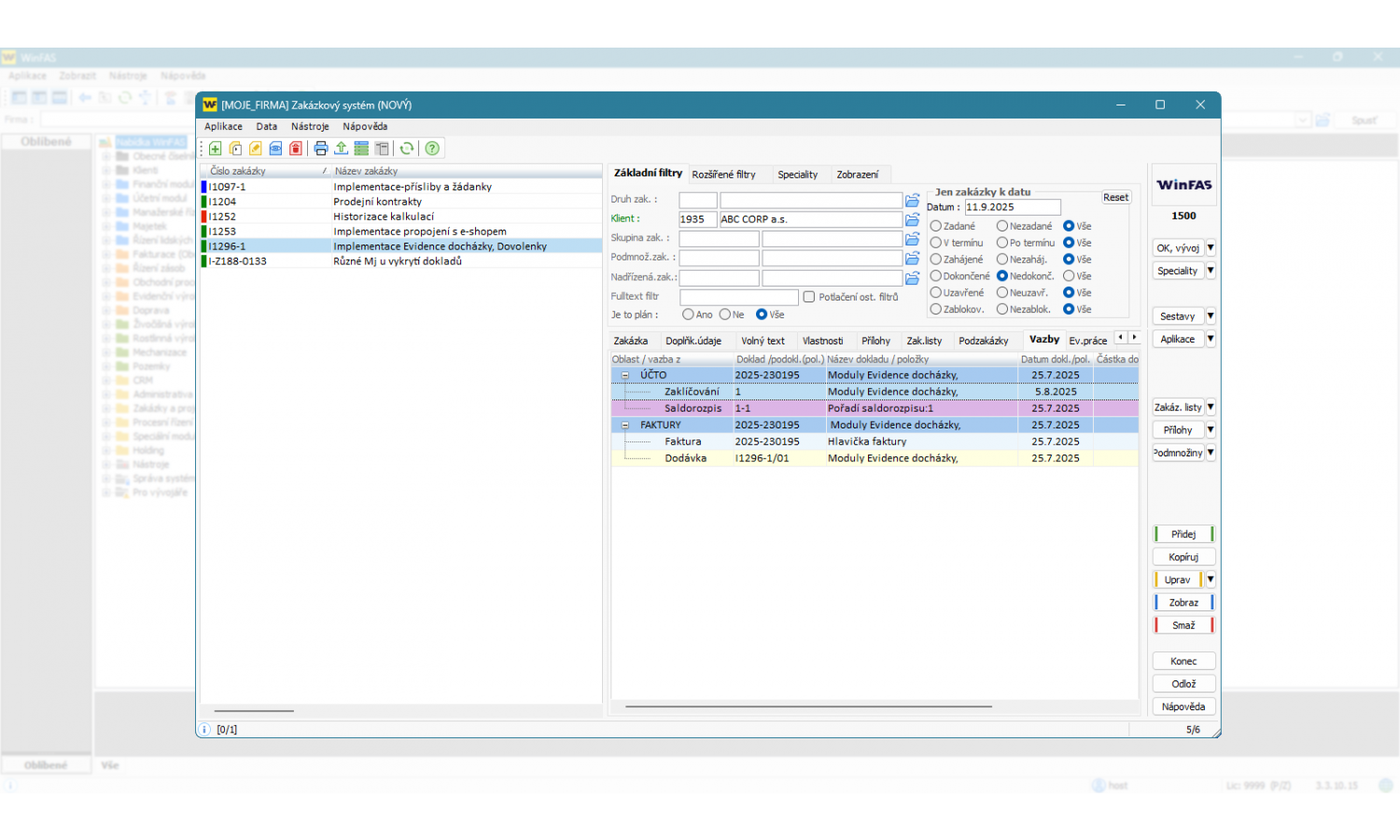Viewport: 1400px width, 840px height.
Task: Click the blue eye view record icon
Action: (275, 148)
